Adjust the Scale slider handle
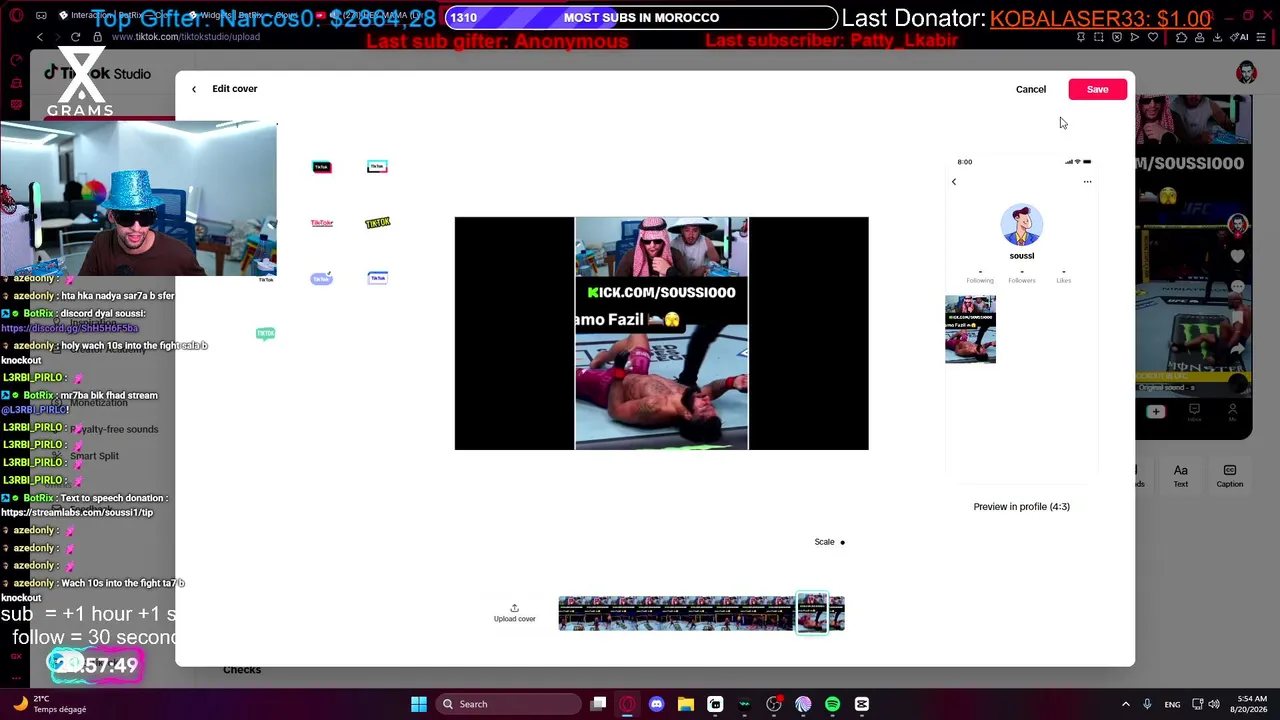The image size is (1280, 720). [x=842, y=542]
